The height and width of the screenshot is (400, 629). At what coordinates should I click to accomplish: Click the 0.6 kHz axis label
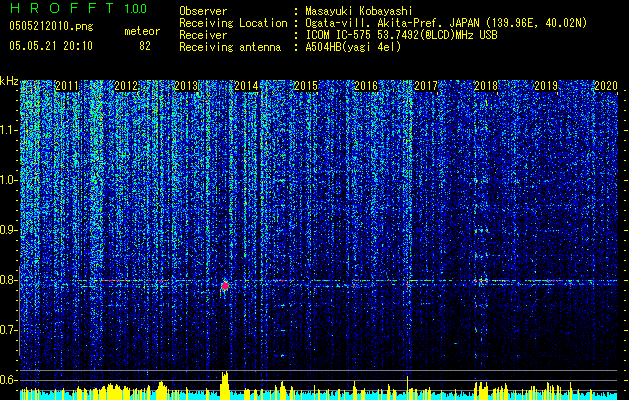9,380
